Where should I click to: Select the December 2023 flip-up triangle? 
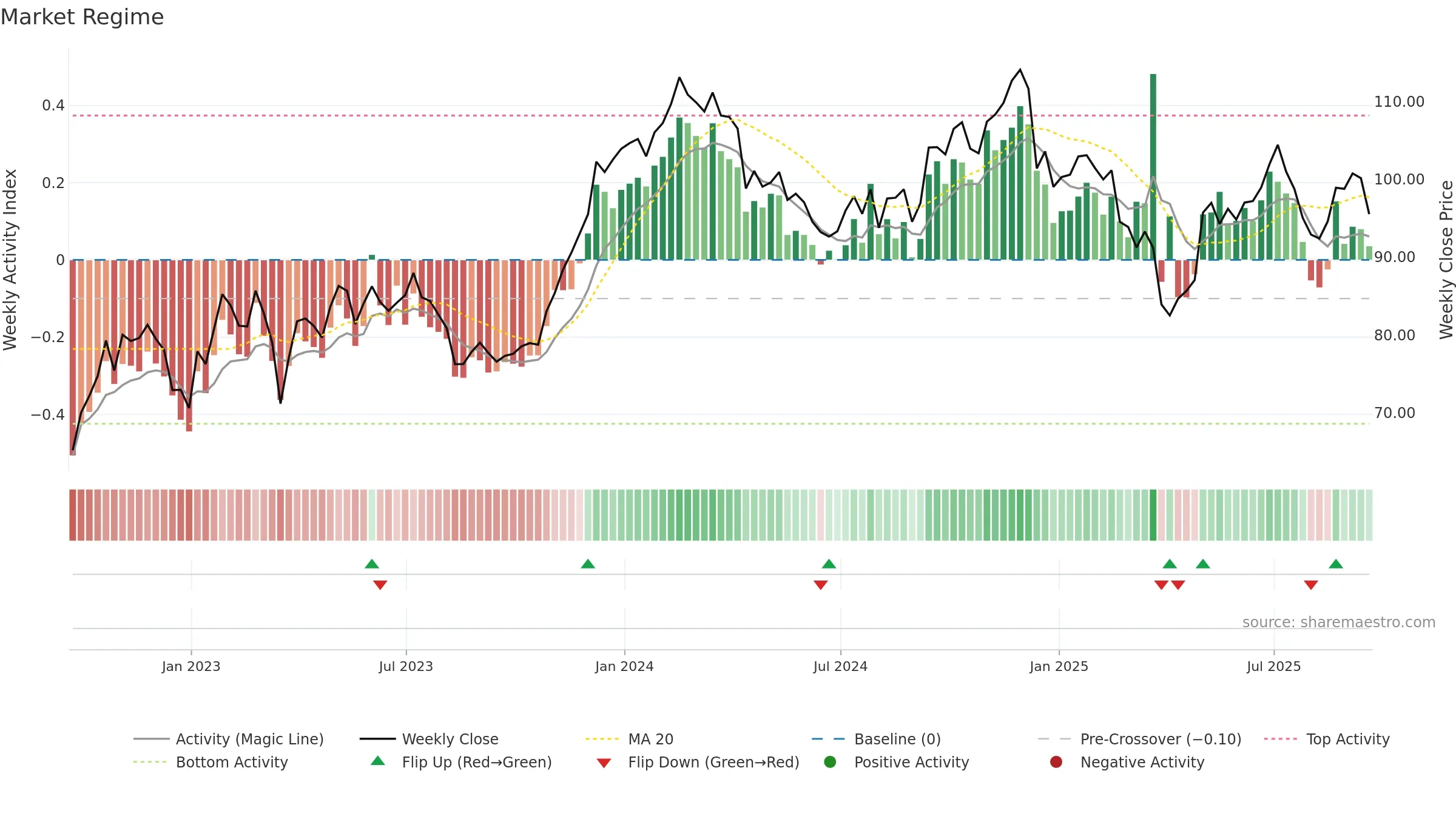tap(588, 564)
